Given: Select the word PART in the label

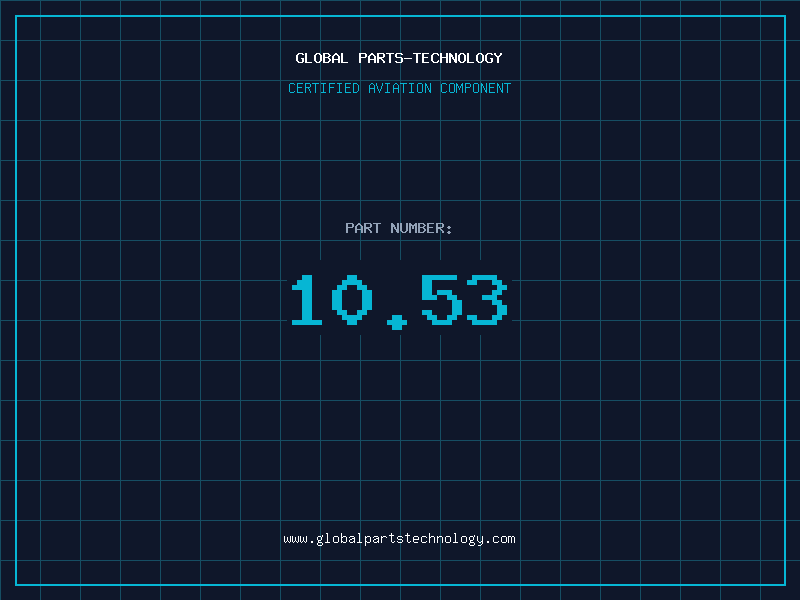Looking at the screenshot, I should click(x=363, y=228).
